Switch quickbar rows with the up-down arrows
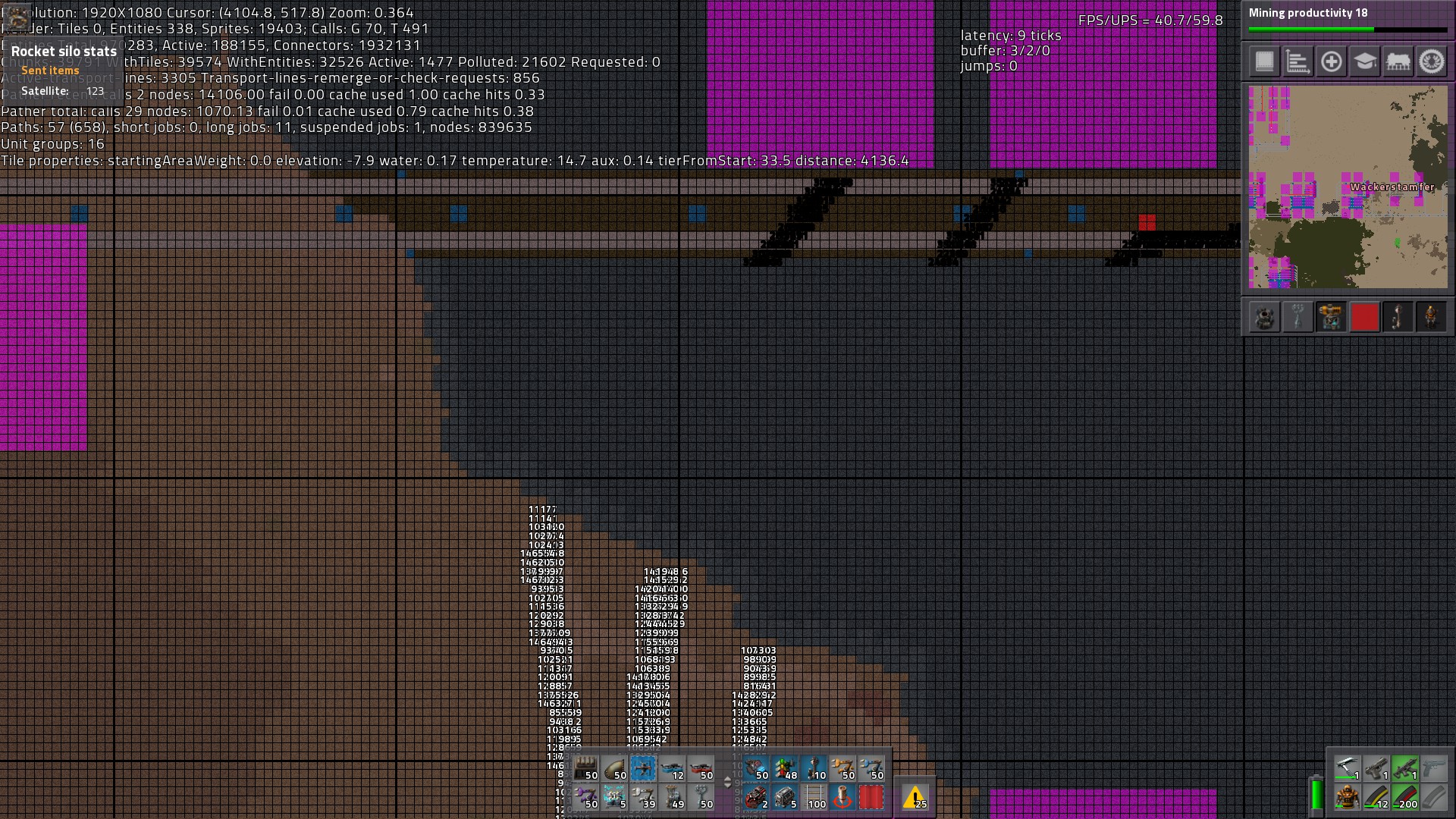Screen dimensions: 1456x819 (727, 782)
